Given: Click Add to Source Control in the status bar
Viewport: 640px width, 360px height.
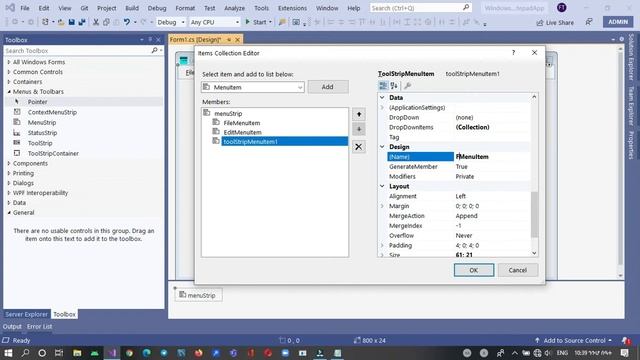Looking at the screenshot, I should (573, 340).
